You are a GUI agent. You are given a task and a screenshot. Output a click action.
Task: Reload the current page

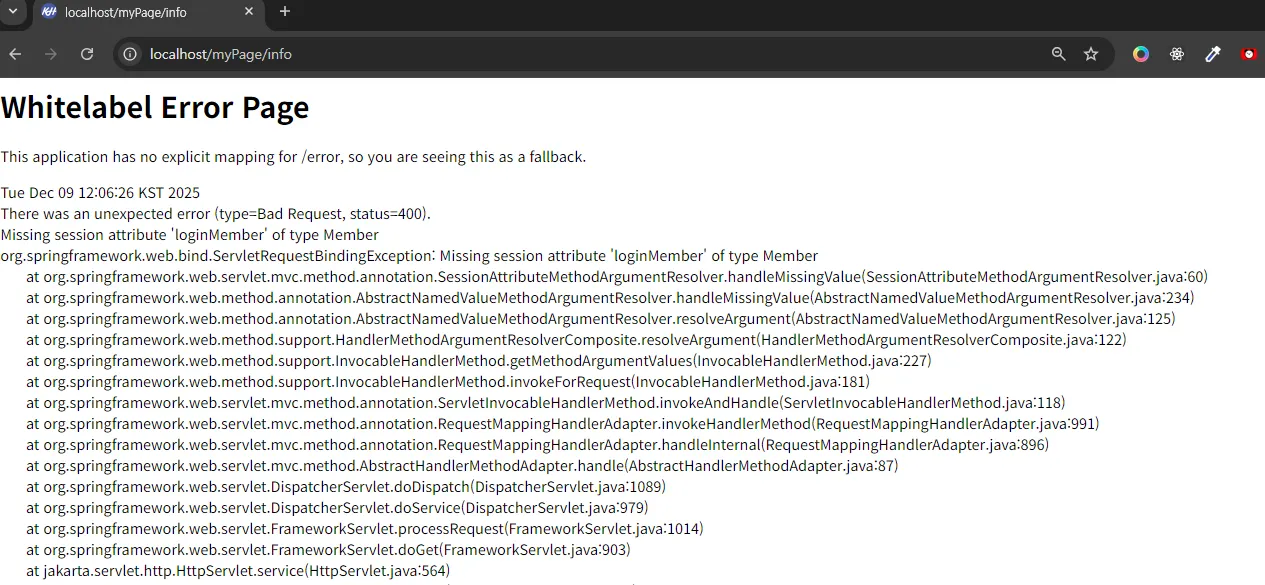pyautogui.click(x=87, y=54)
